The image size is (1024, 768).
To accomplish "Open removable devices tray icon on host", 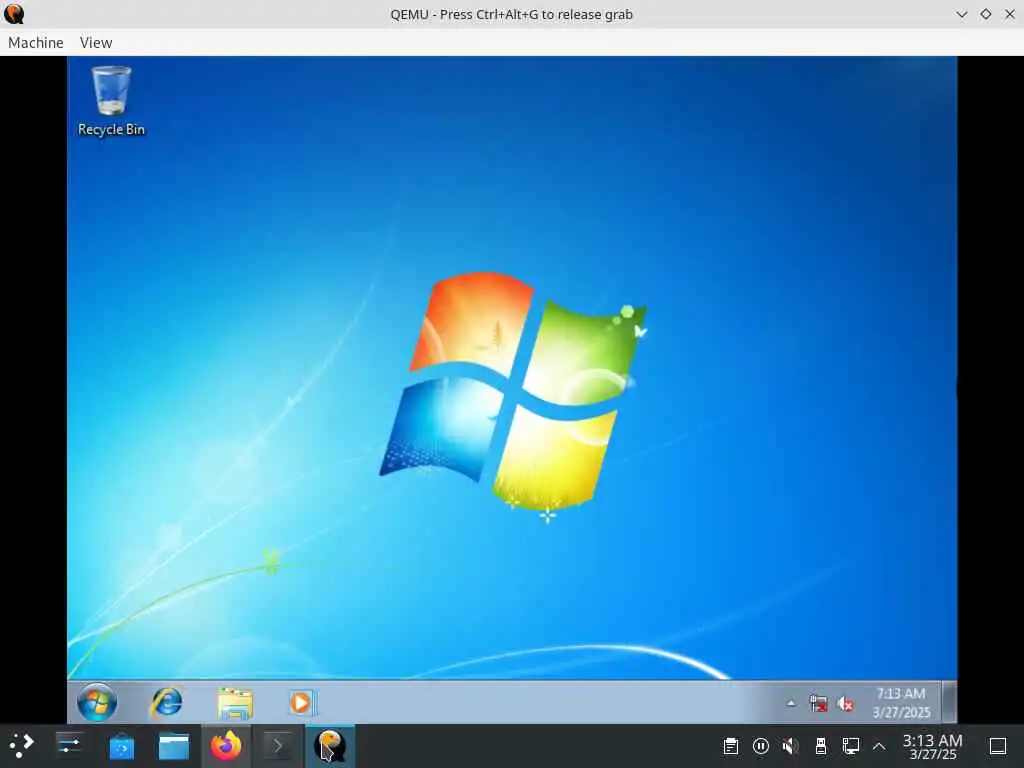I will [821, 746].
